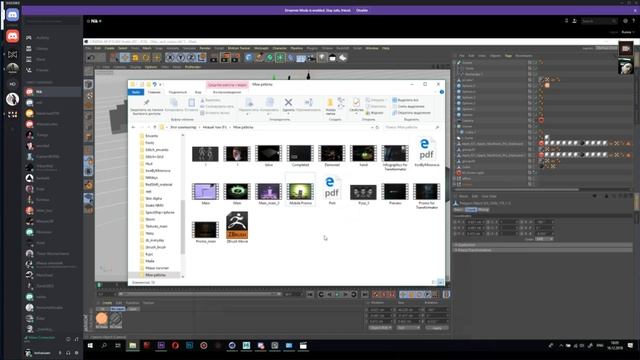Screen dimensions: 640x360
Task: Select the striped gray material swatch
Action: click(116, 319)
